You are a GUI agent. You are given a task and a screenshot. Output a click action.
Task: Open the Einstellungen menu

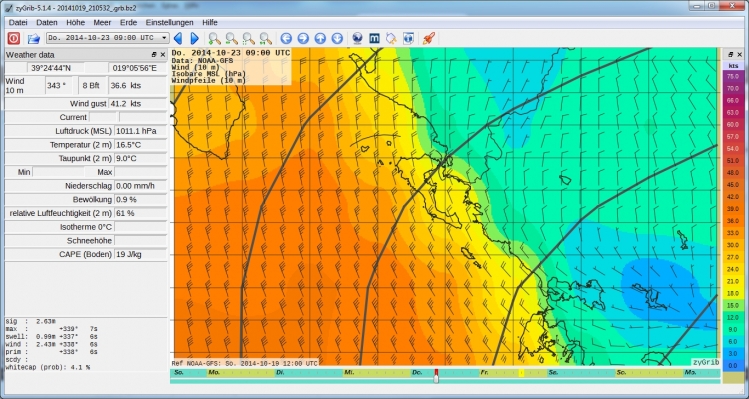tap(170, 22)
